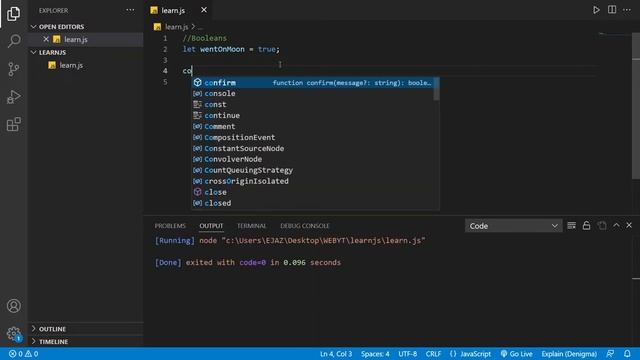Click the file path in output
640x360 pixels.
tap(324, 241)
